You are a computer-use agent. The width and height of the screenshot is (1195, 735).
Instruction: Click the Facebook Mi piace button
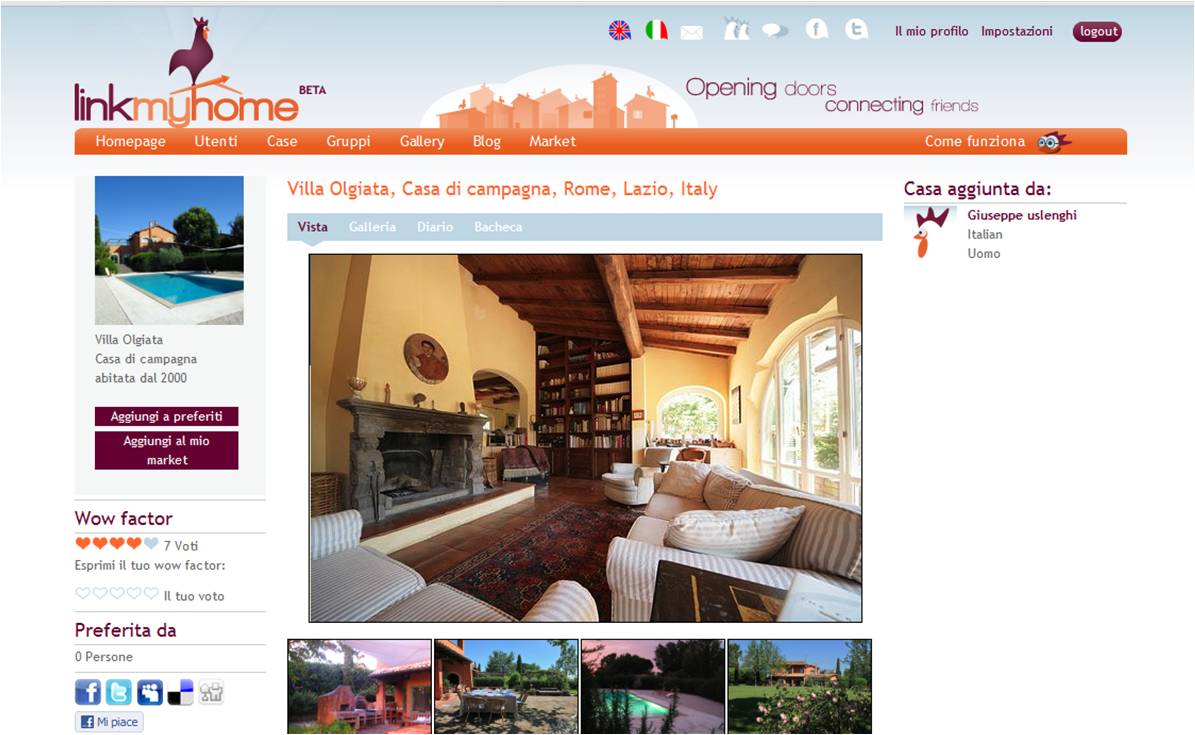coord(109,721)
